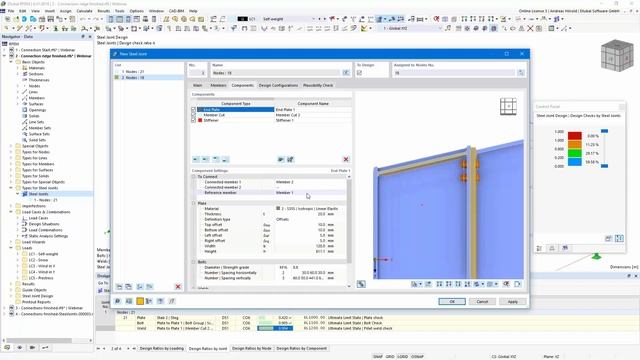Select Steel Joints in the navigator tree
This screenshot has height=360, width=640.
[x=38, y=194]
